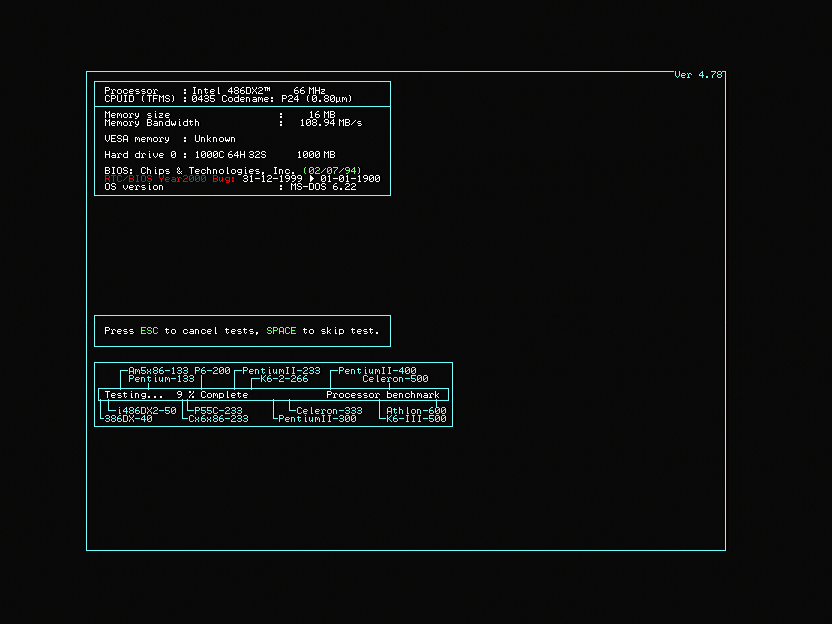Click the "Testing..." status text
Image resolution: width=832 pixels, height=624 pixels.
134,394
